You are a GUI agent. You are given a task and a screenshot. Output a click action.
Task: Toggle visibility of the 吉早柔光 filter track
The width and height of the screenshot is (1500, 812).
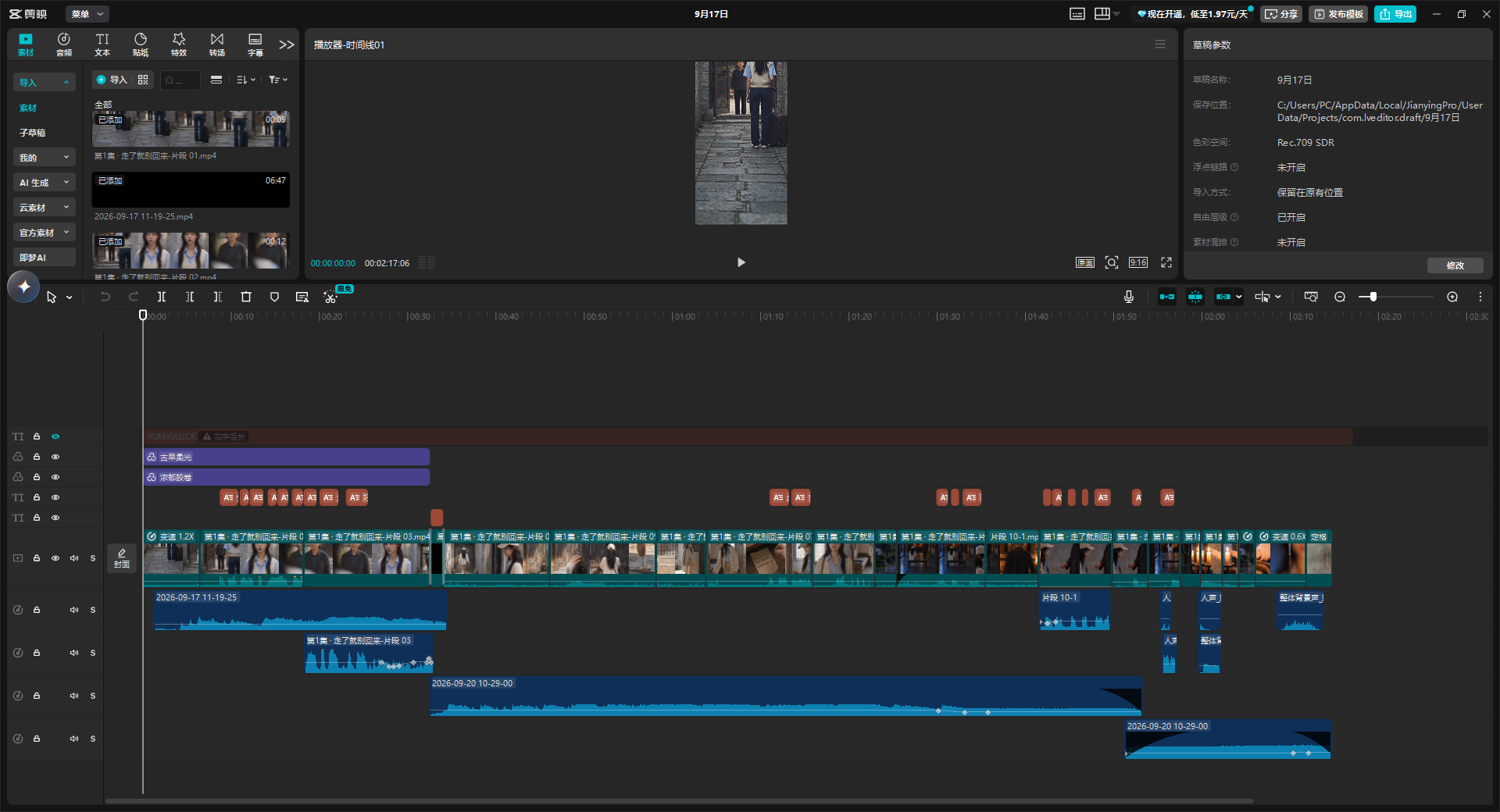coord(55,457)
